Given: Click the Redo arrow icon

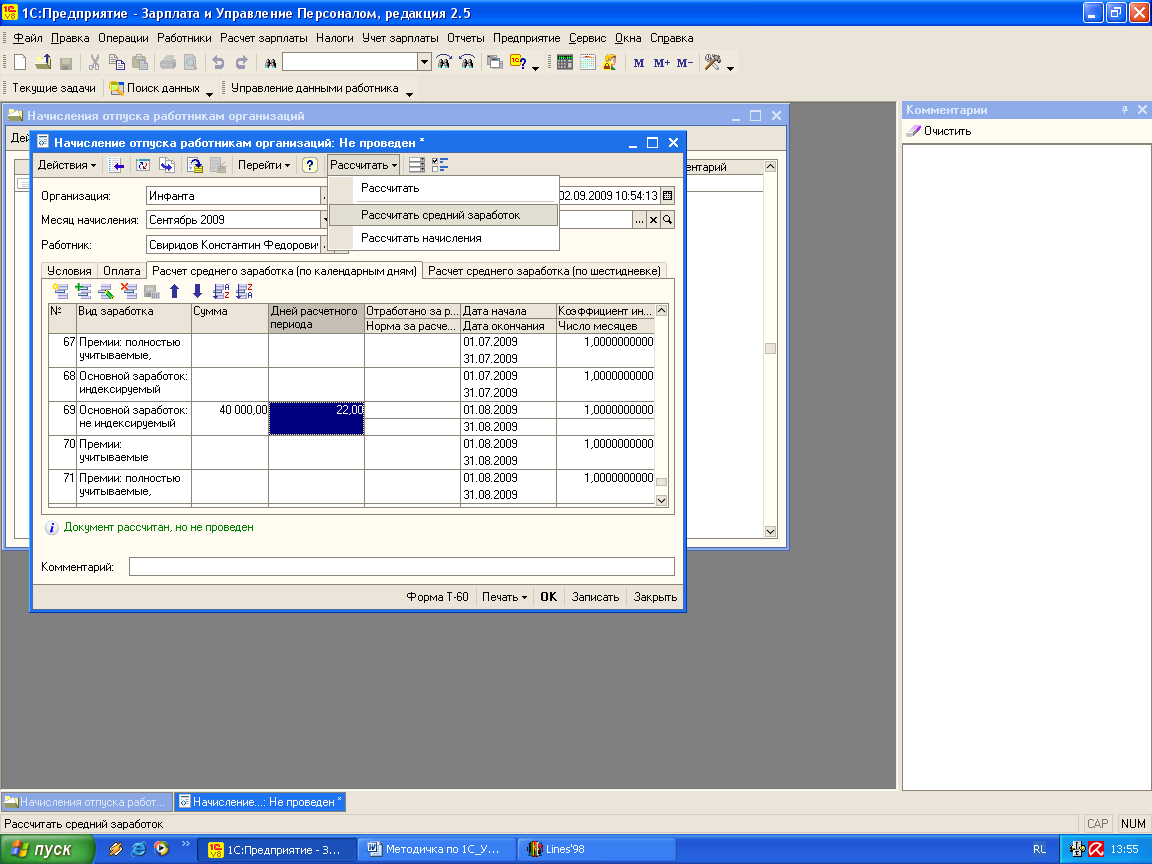Looking at the screenshot, I should click(x=241, y=62).
